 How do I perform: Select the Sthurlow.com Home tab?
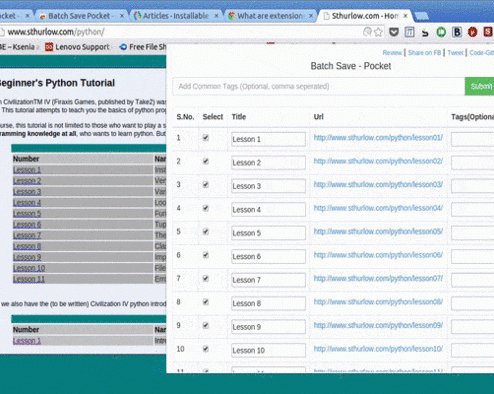[365, 16]
